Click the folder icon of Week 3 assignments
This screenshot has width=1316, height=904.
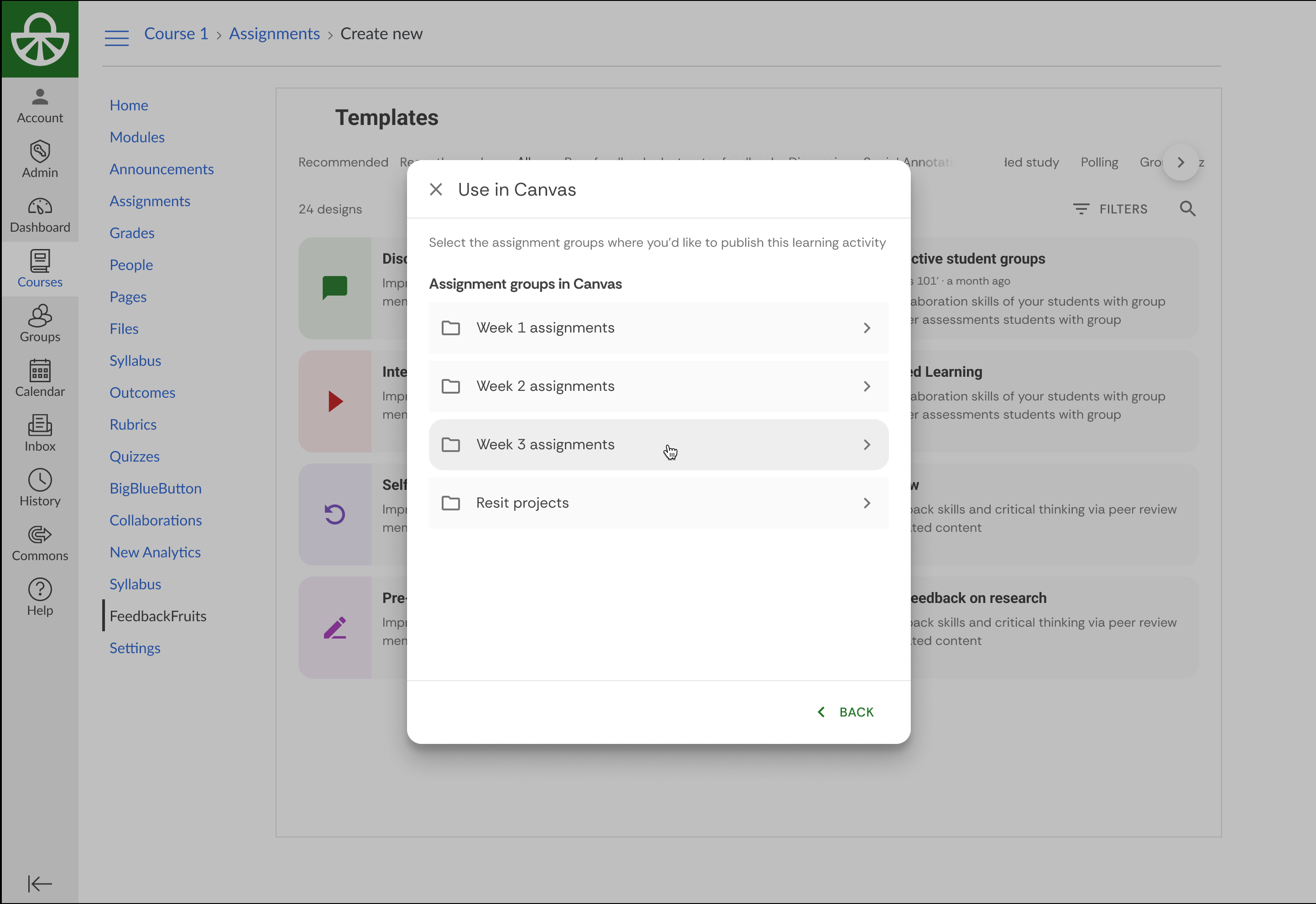tap(450, 445)
